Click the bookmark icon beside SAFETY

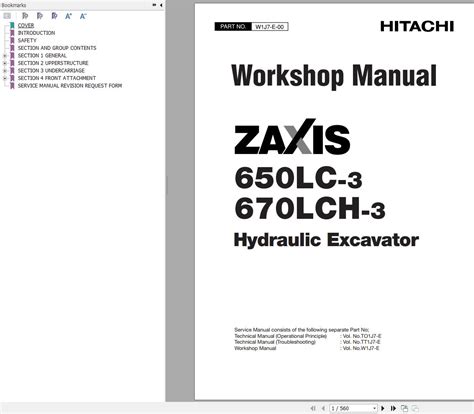tap(12, 40)
